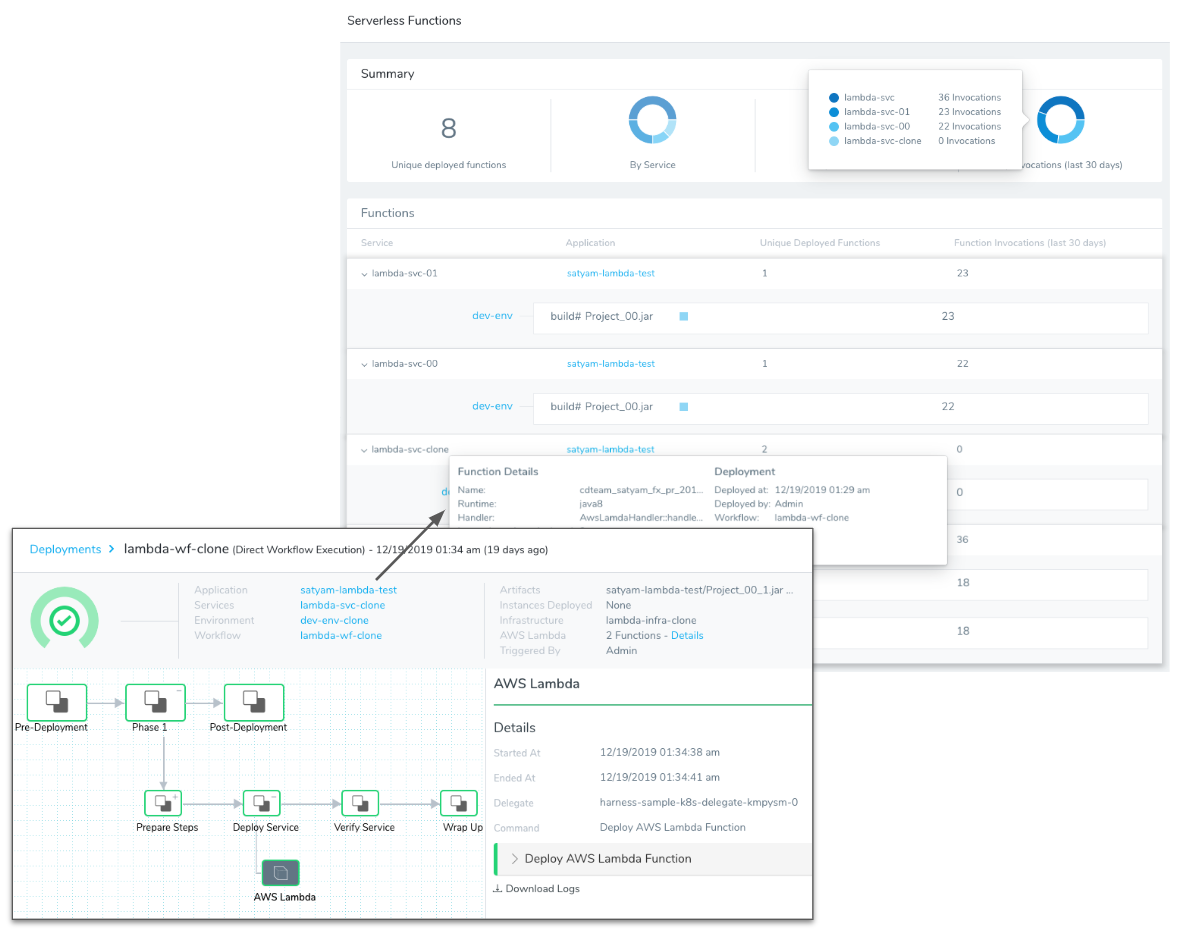Click blue square swatch in lambda-svc-00 build row
This screenshot has width=1180, height=932.
pos(684,407)
